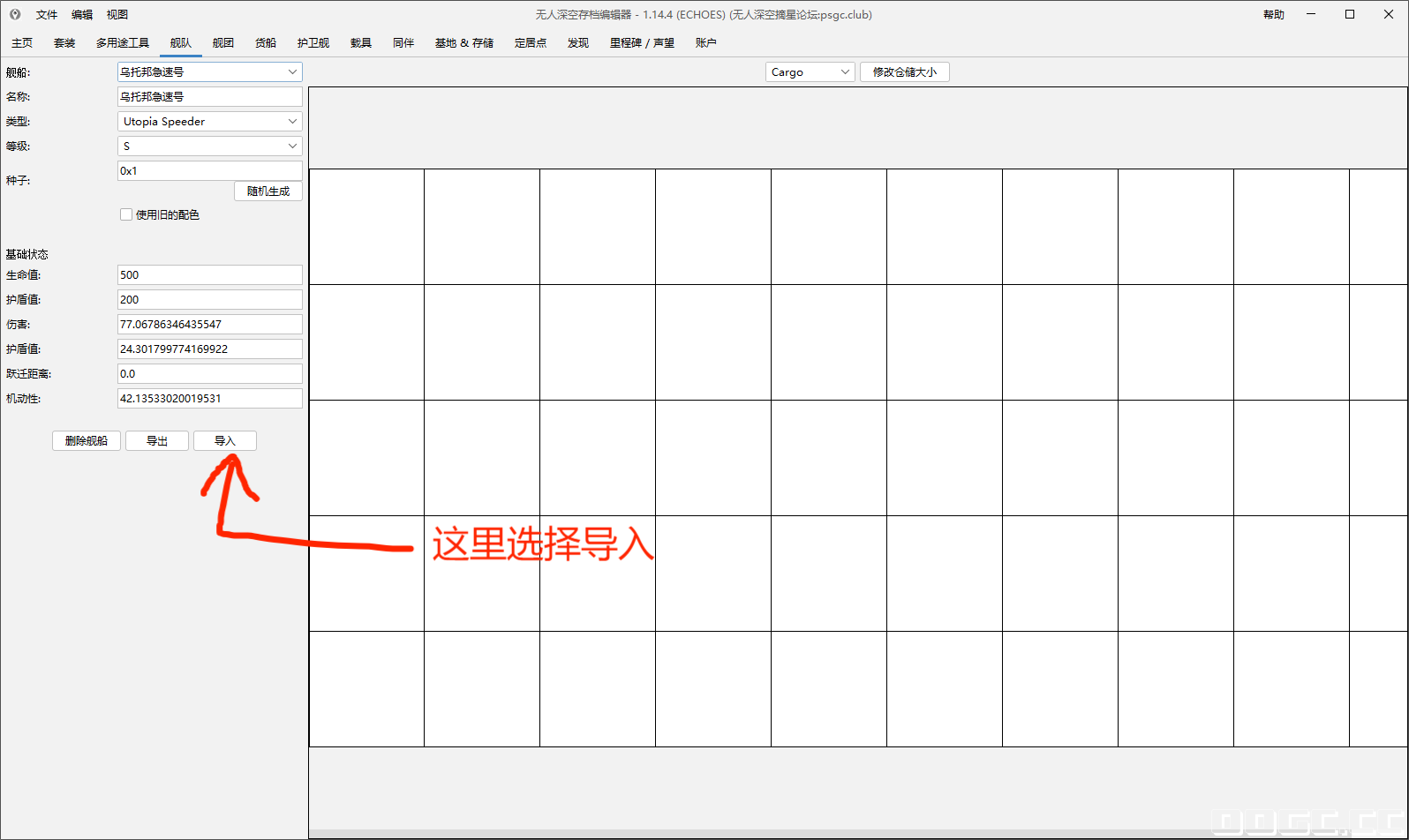Select the first cargo grid slot
This screenshot has height=840, width=1409.
point(367,227)
